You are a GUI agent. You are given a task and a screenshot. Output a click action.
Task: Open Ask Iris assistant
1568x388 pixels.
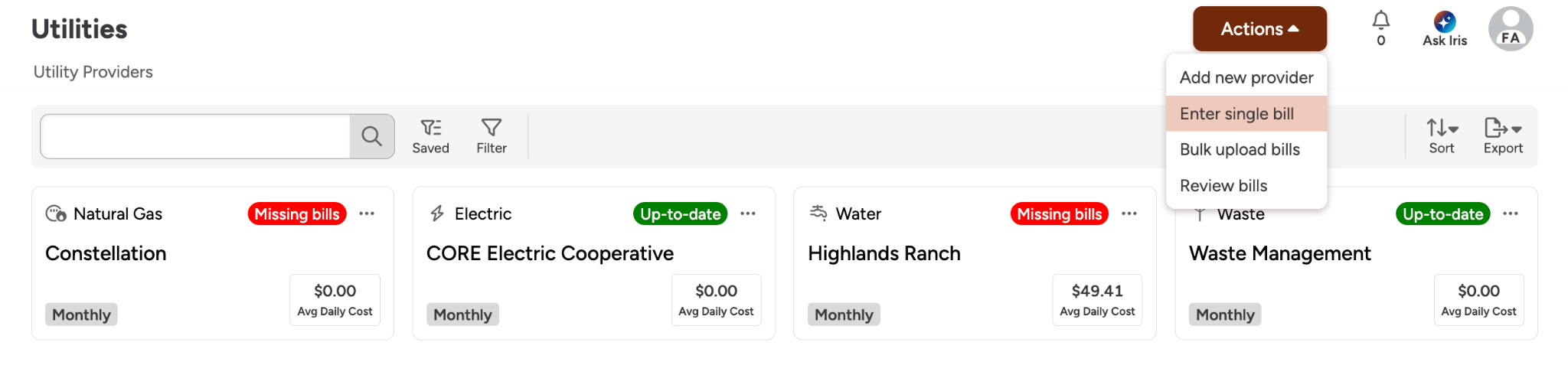1444,29
